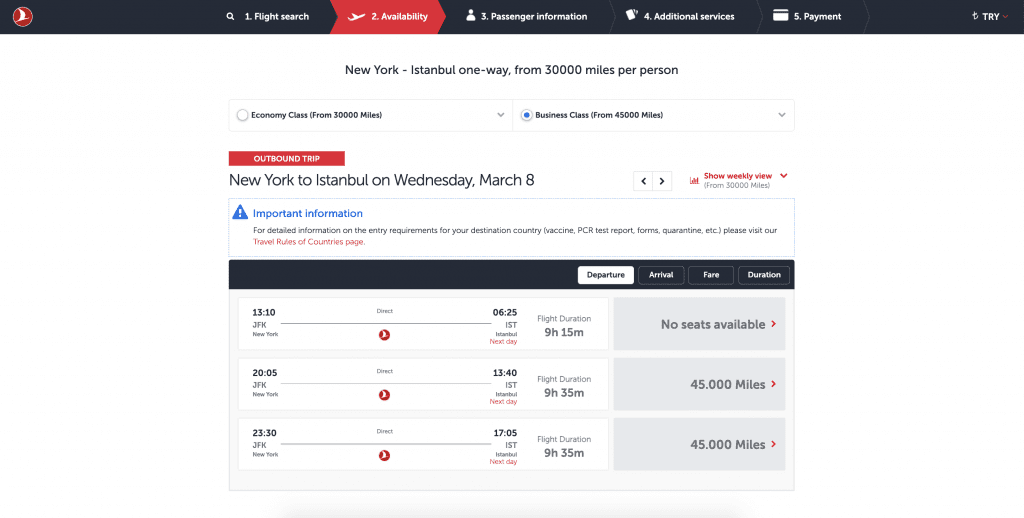Viewport: 1024px width, 518px height.
Task: Click the Flight search magnifier icon
Action: coord(230,16)
